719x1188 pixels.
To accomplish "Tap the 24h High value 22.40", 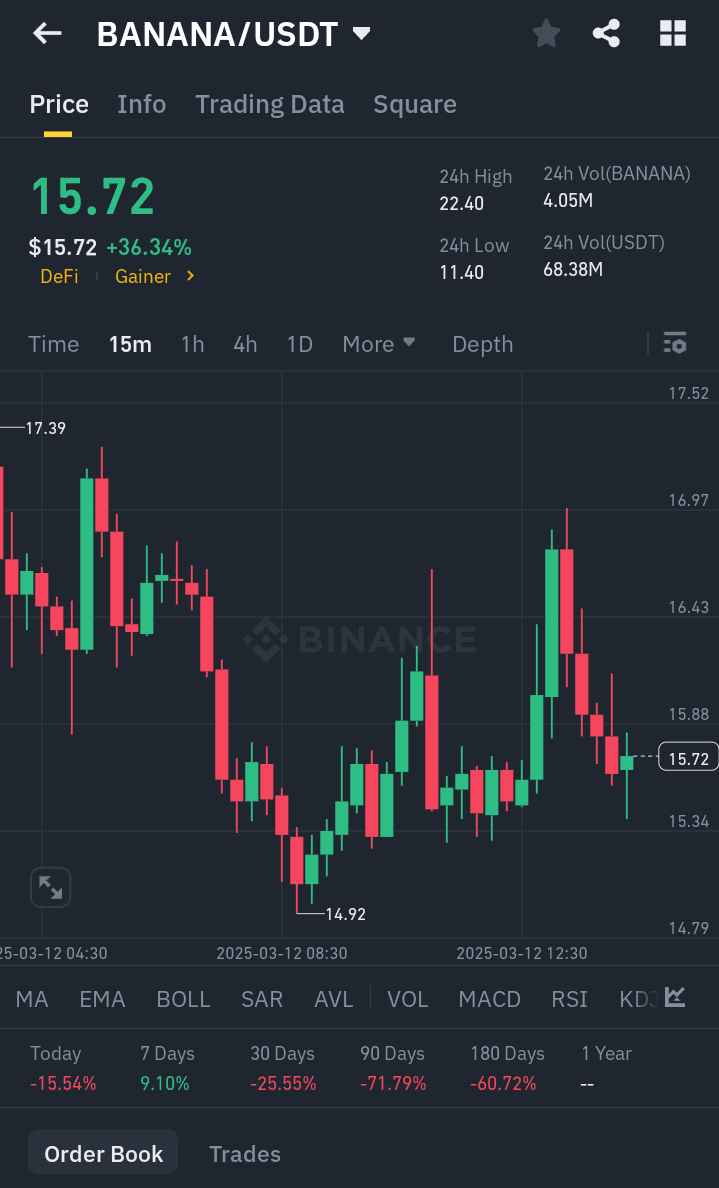I will point(461,203).
